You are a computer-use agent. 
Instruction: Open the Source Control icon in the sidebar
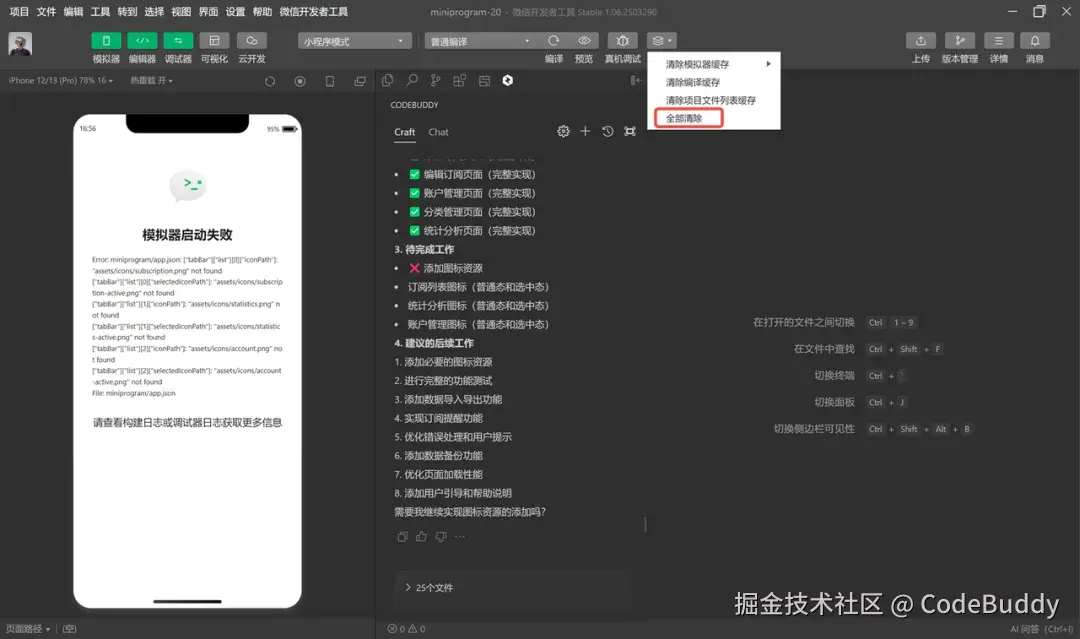point(433,80)
